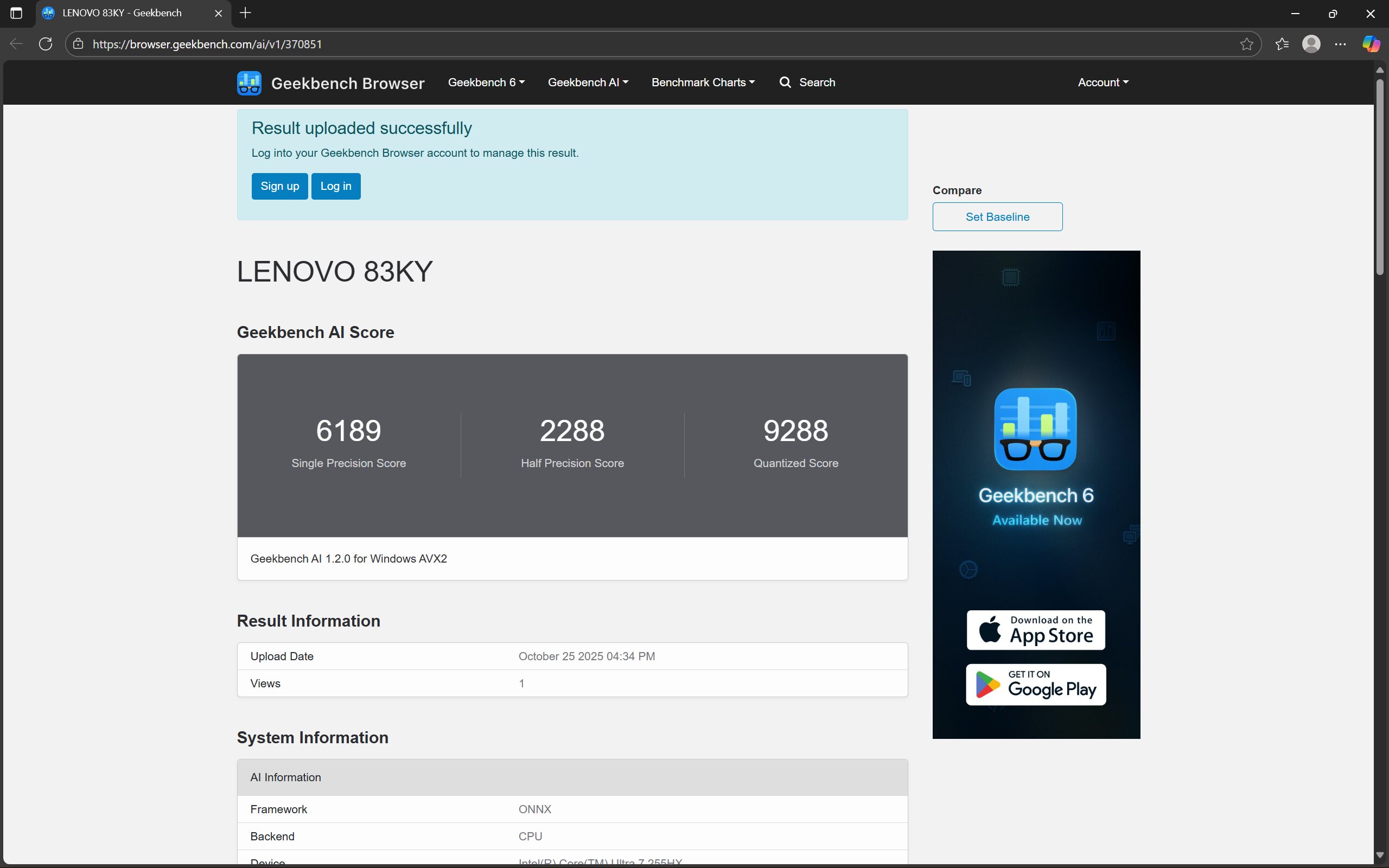Reload the page with the refresh icon
Viewport: 1389px width, 868px height.
[46, 43]
